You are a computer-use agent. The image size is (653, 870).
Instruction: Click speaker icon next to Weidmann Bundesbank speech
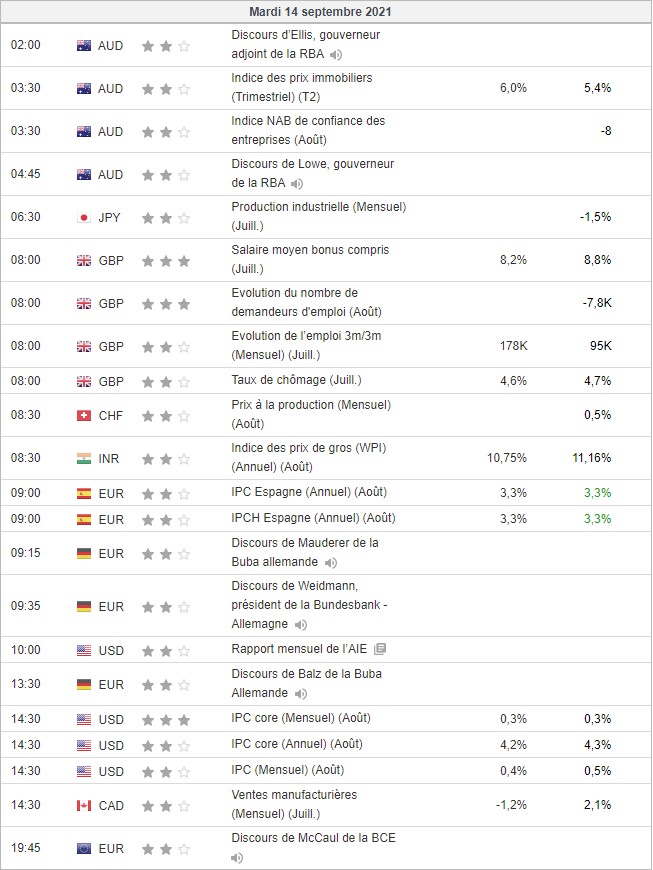point(300,624)
